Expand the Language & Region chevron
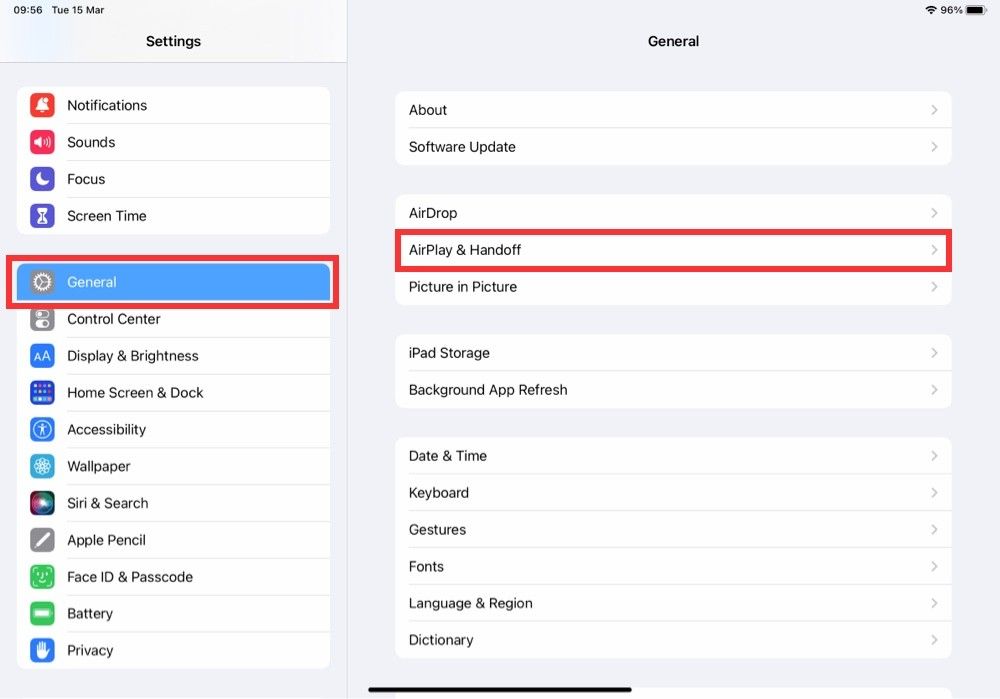This screenshot has height=699, width=1000. (934, 603)
